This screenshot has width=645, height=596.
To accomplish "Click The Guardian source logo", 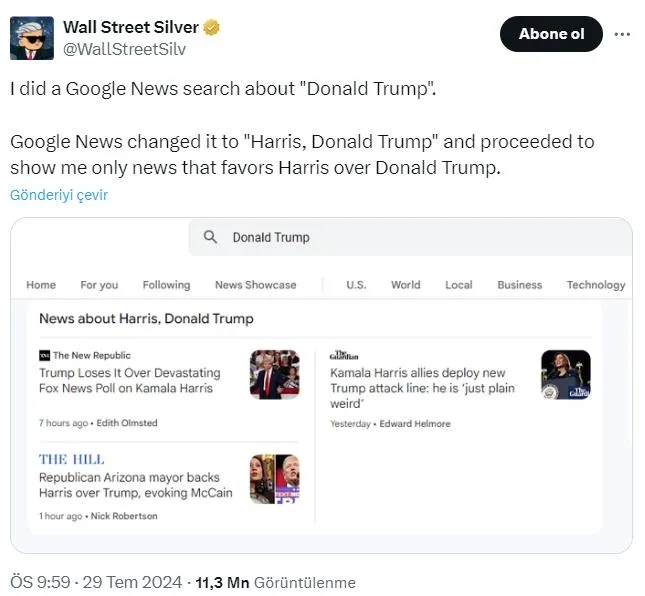I will (344, 355).
